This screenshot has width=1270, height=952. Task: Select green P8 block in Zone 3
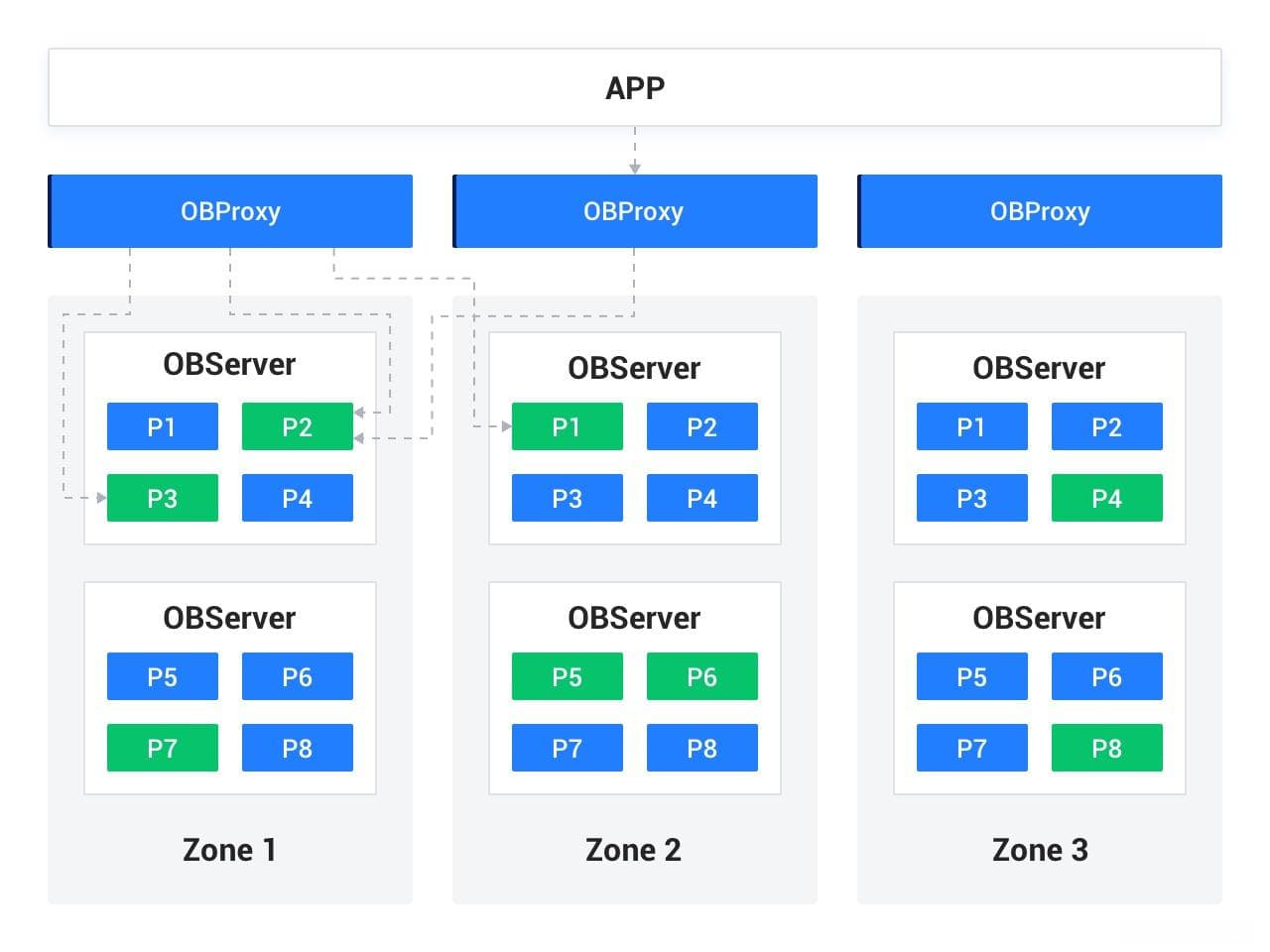coord(1107,748)
